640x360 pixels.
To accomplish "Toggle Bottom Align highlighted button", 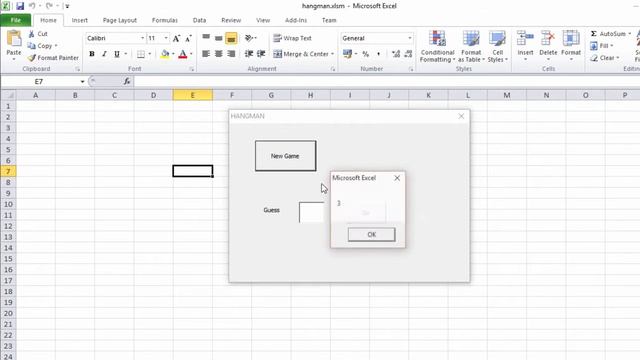I will click(x=231, y=38).
